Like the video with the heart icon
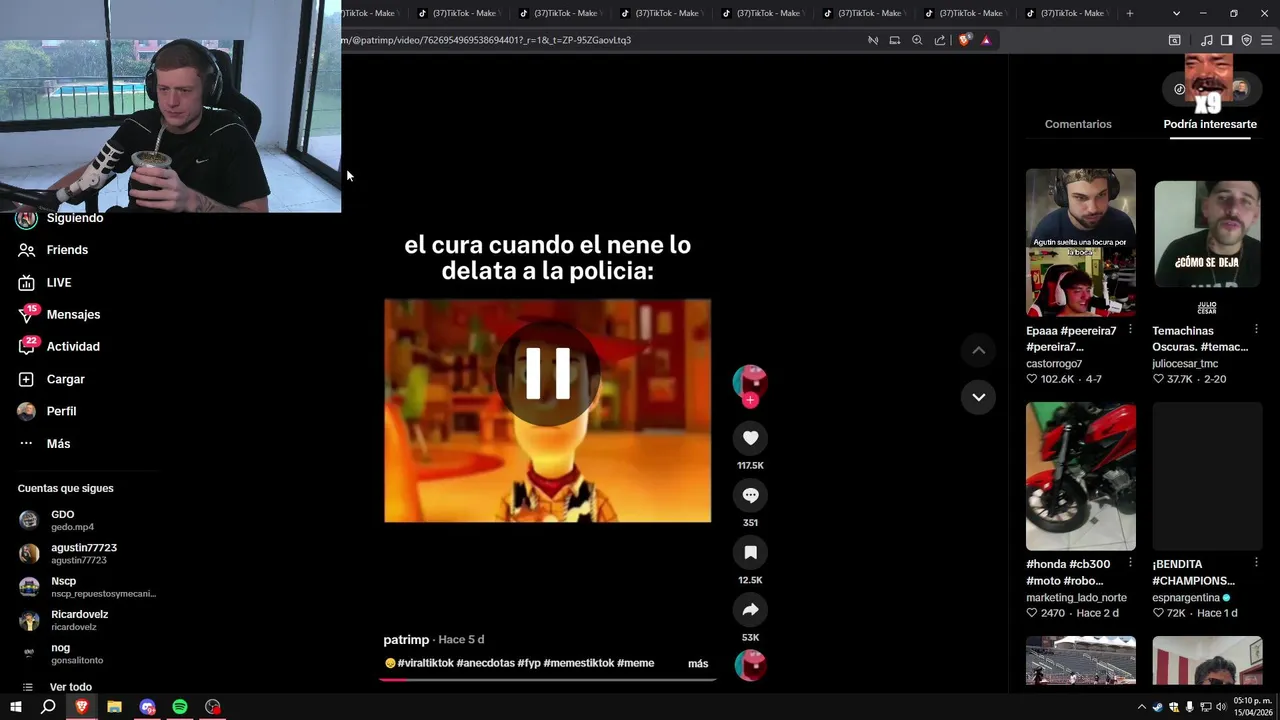This screenshot has height=720, width=1280. pyautogui.click(x=750, y=438)
